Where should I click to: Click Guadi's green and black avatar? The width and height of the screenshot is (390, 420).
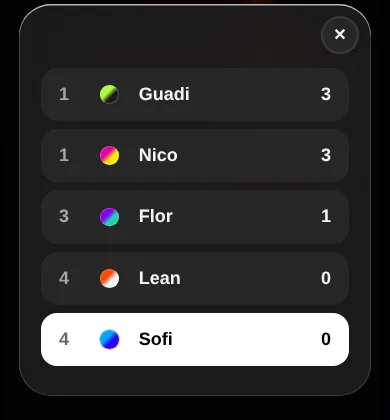[x=109, y=94]
